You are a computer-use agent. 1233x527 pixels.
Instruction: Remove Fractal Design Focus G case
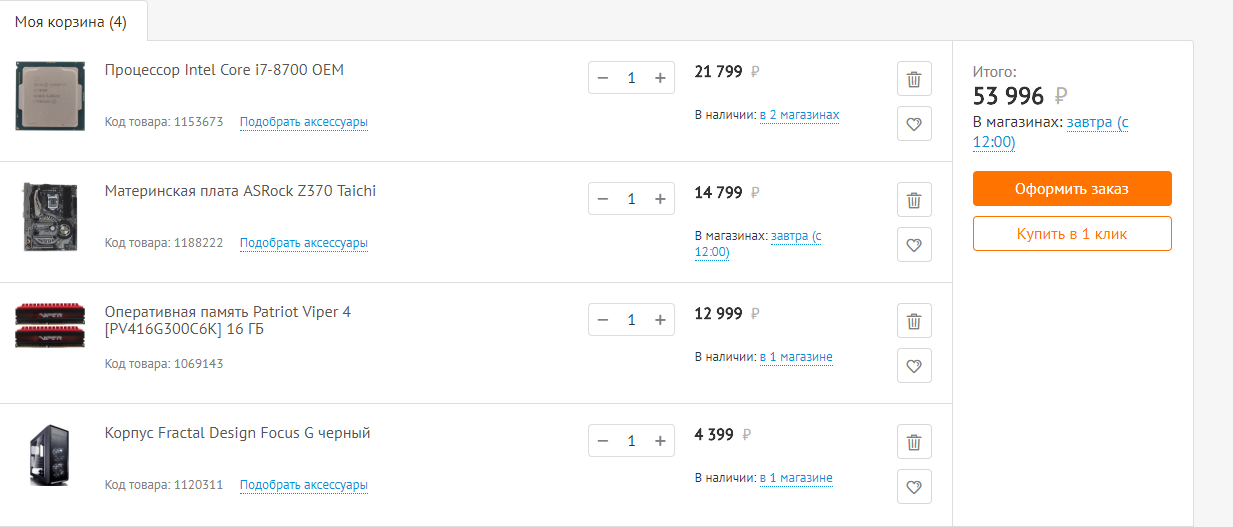(x=914, y=442)
